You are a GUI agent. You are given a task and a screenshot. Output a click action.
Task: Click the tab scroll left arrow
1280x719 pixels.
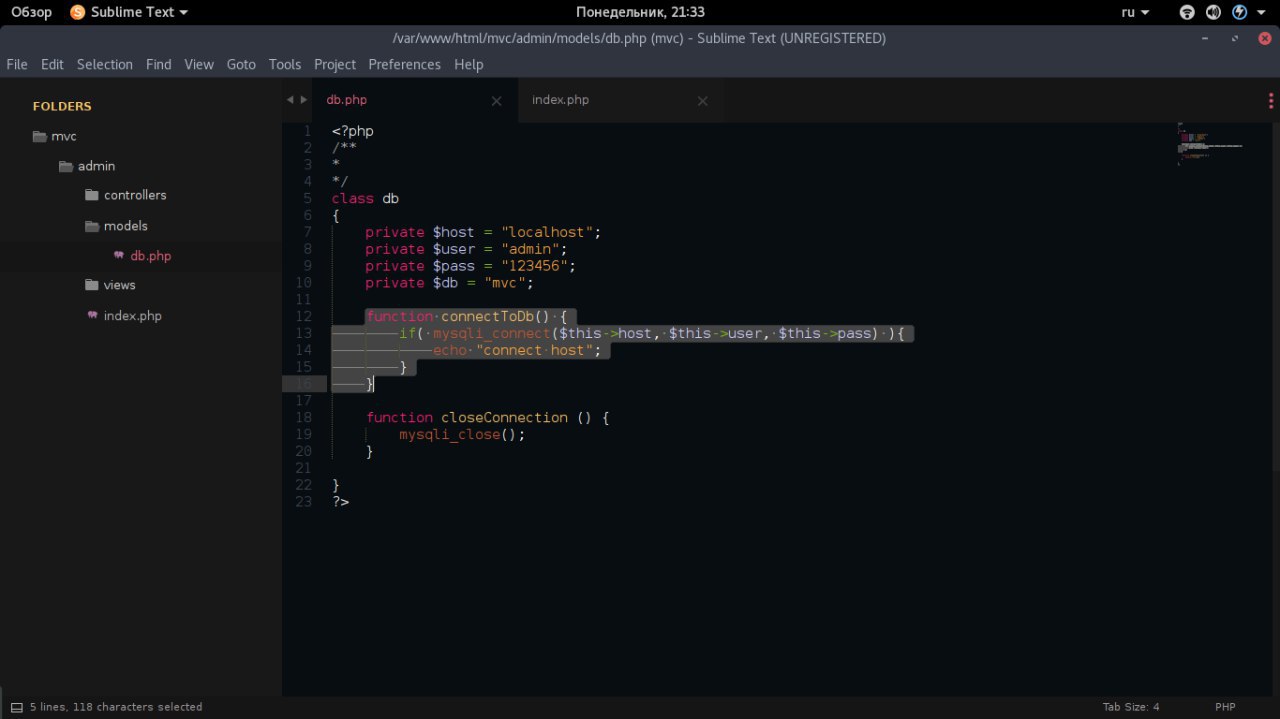290,100
